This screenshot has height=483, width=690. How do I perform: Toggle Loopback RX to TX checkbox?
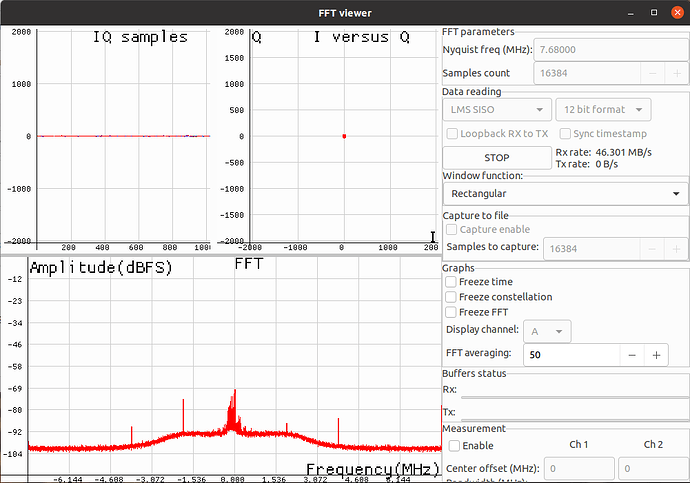[453, 134]
